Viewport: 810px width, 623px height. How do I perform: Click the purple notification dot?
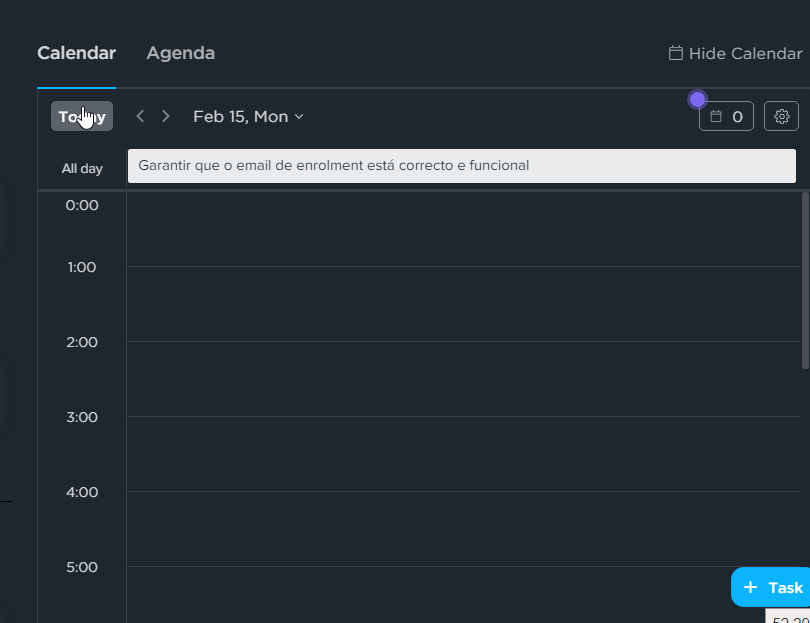[697, 99]
